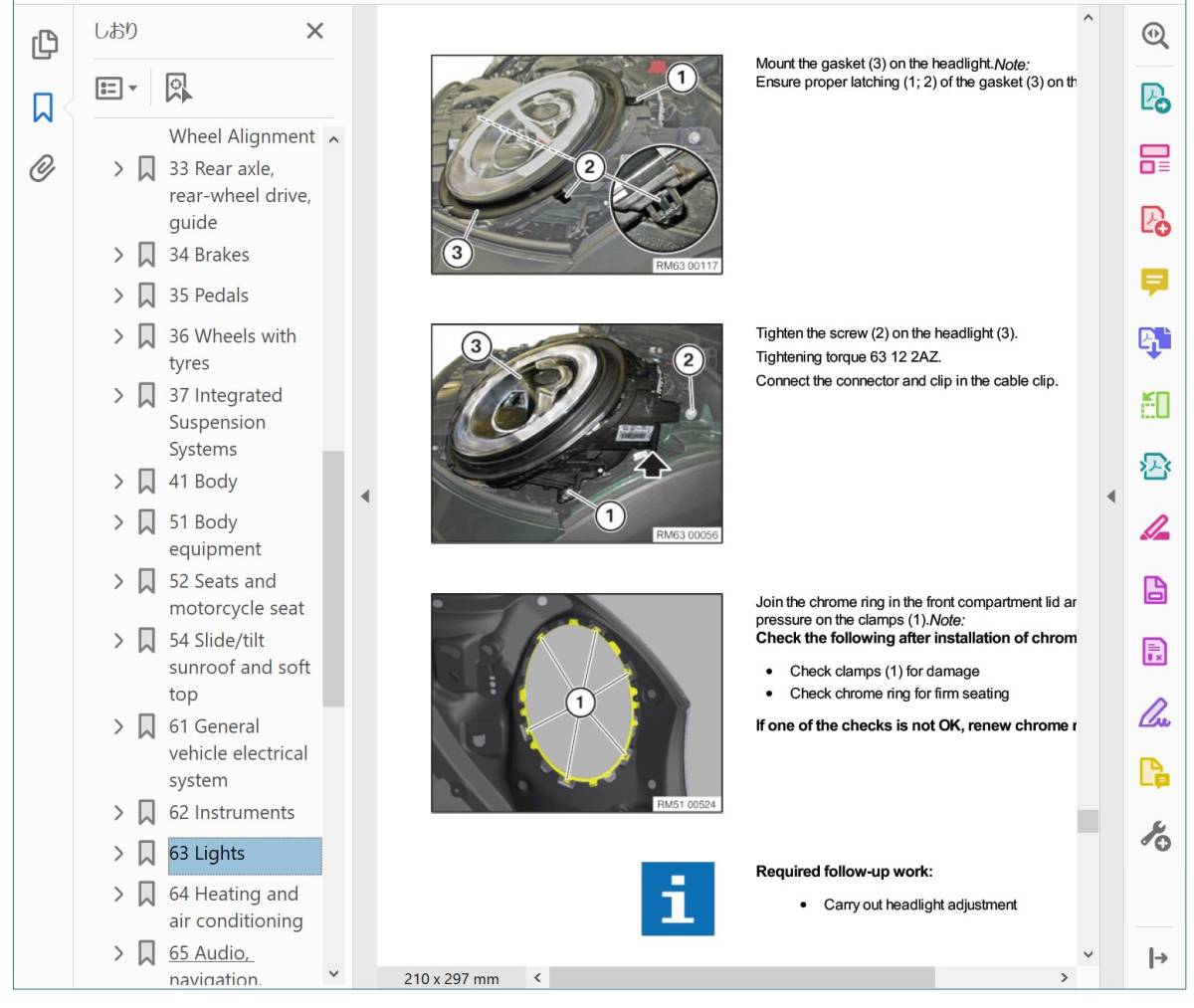Open the 41 Body bookmark
Screen dimensions: 1194x1008
click(x=203, y=482)
